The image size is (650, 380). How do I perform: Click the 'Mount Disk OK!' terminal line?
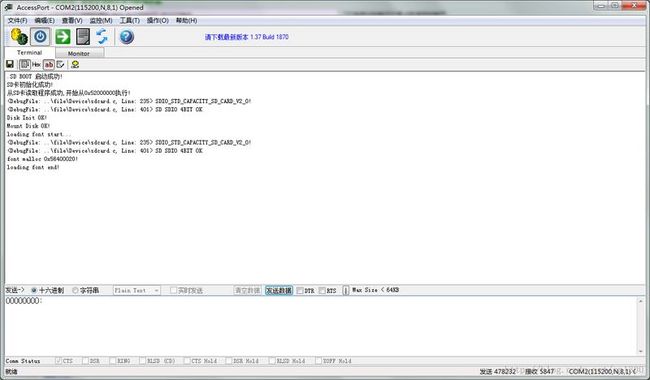pyautogui.click(x=28, y=126)
